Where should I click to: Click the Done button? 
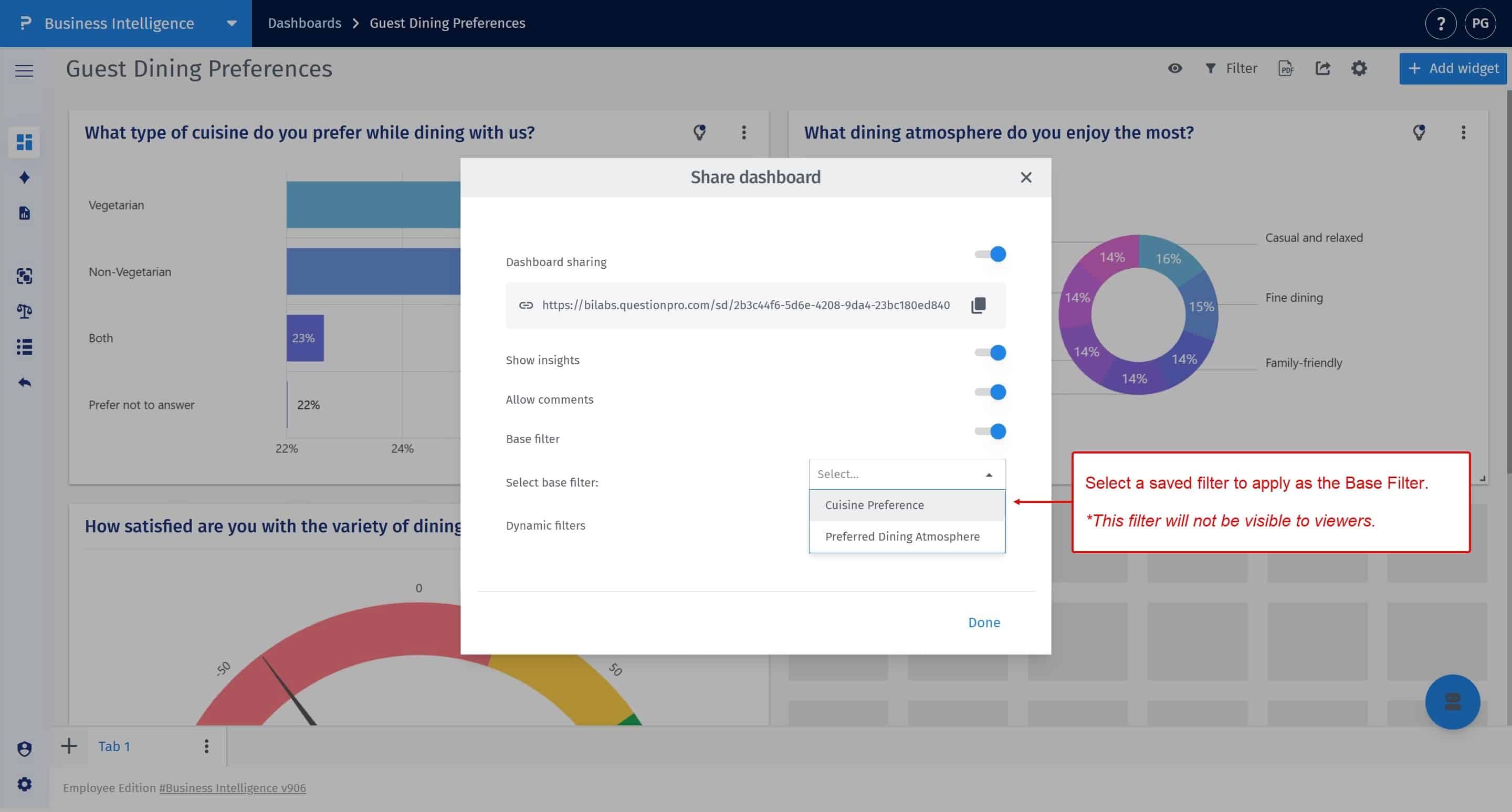[984, 622]
